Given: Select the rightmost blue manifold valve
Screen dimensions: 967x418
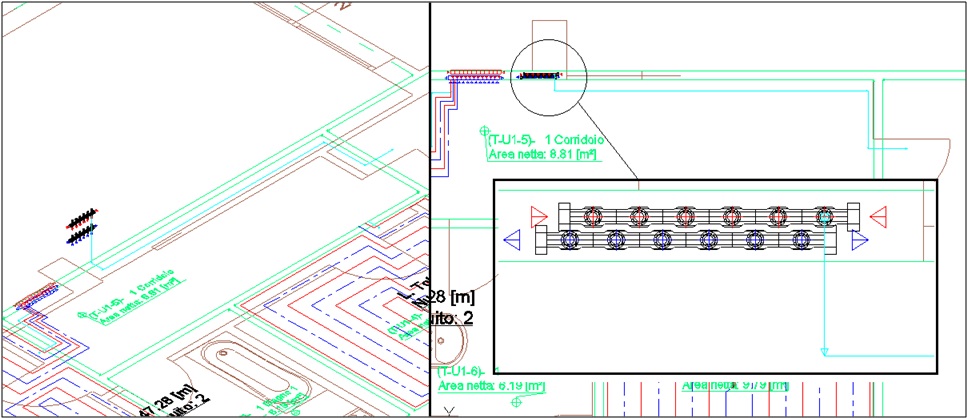Looking at the screenshot, I should (800, 240).
